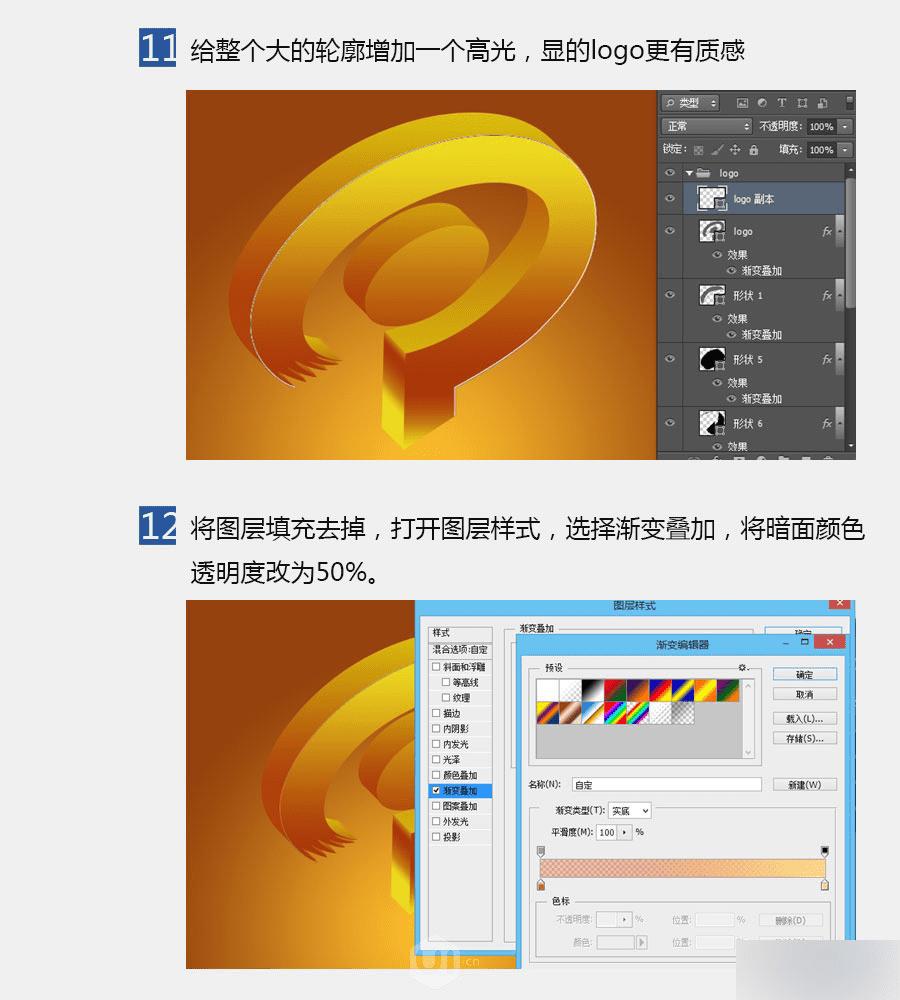
Task: Enable lock transparent pixels
Action: (699, 150)
